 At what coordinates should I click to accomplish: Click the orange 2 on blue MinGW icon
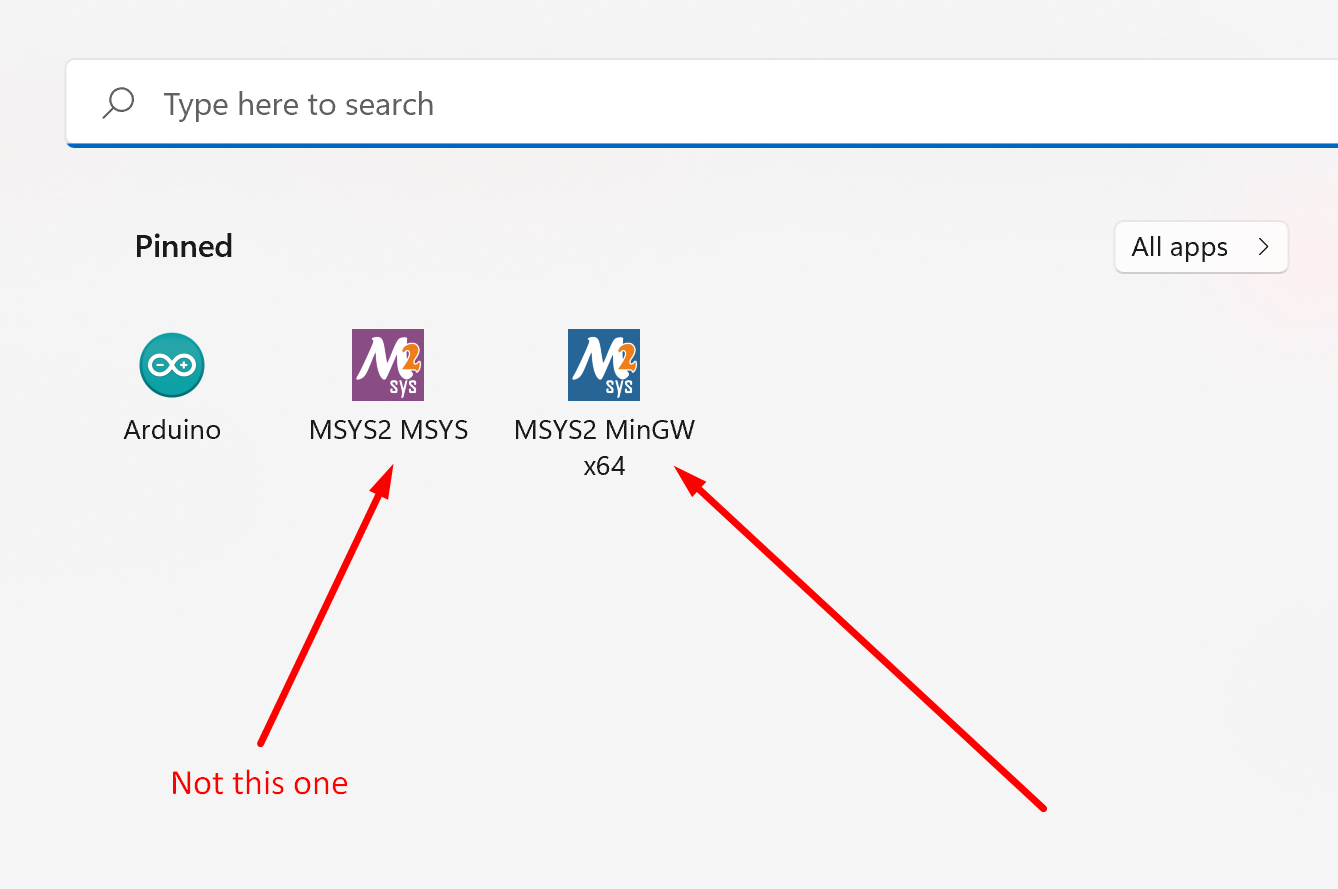(x=626, y=352)
